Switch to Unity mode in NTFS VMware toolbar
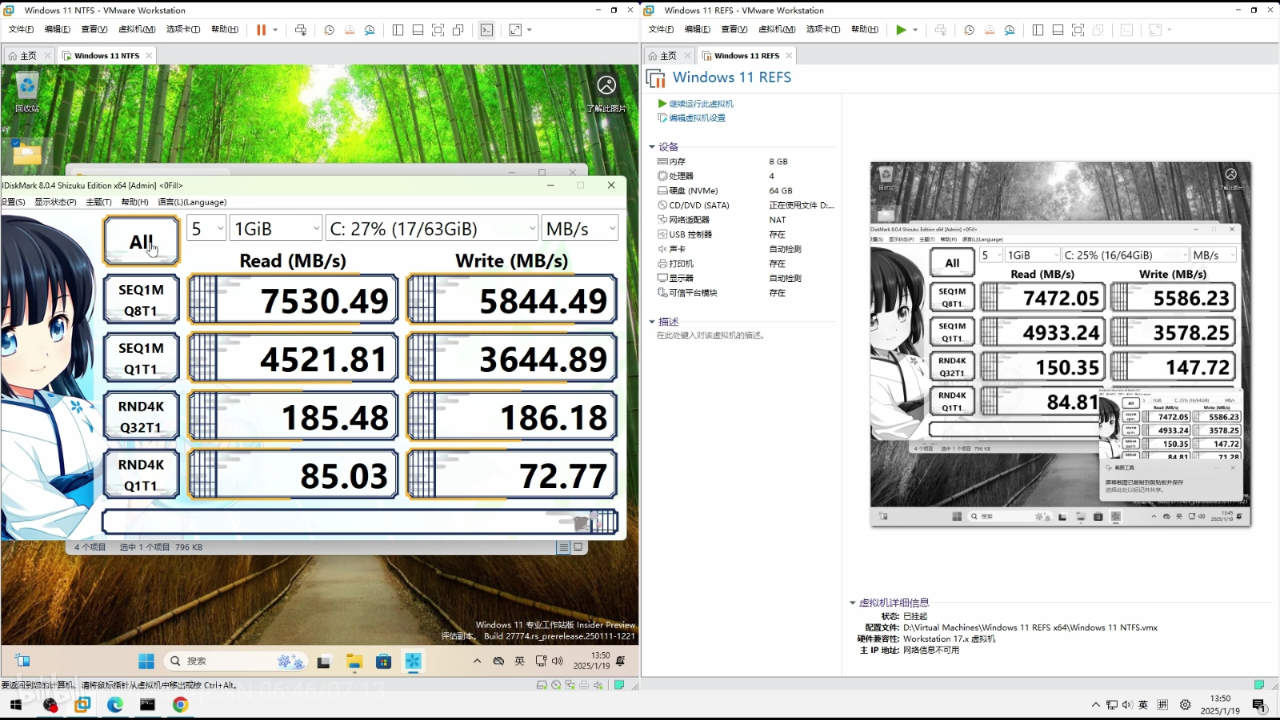 (x=458, y=30)
